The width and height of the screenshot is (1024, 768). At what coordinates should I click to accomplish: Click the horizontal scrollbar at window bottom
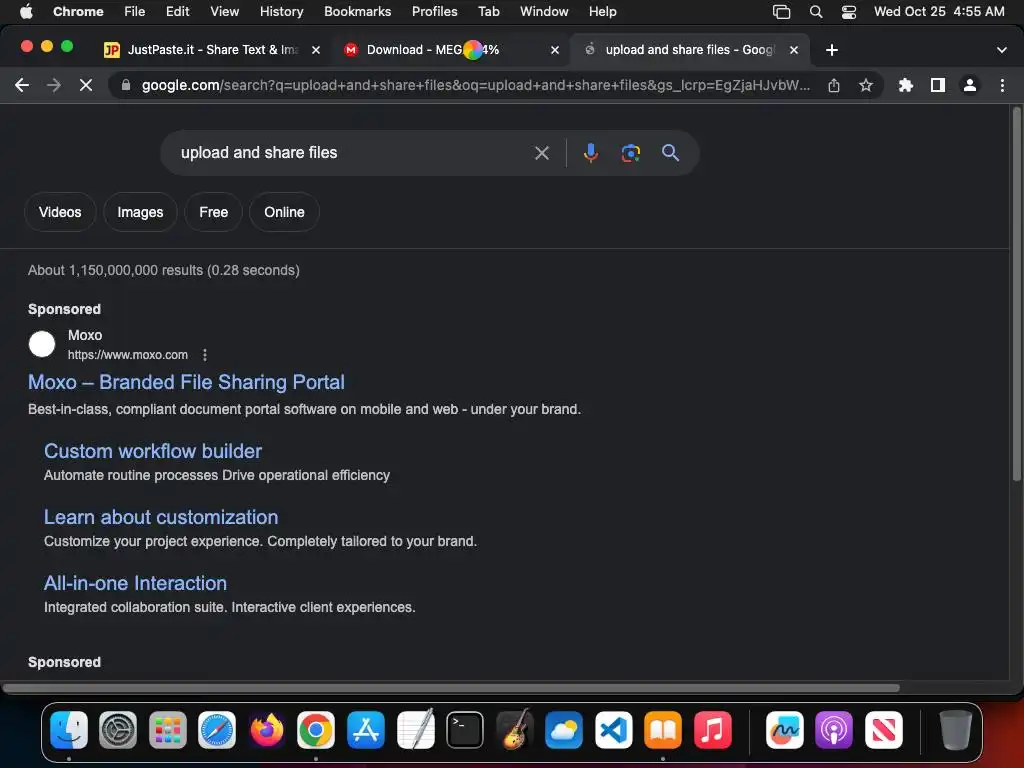451,688
